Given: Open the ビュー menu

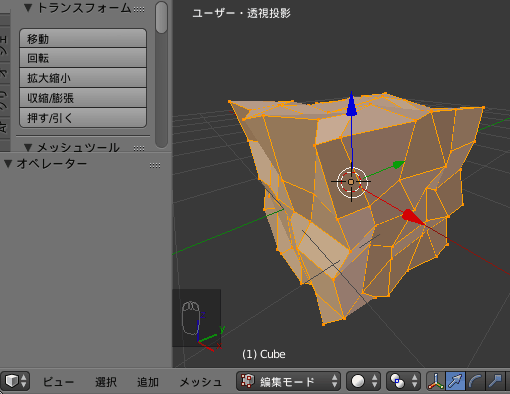Looking at the screenshot, I should (58, 382).
